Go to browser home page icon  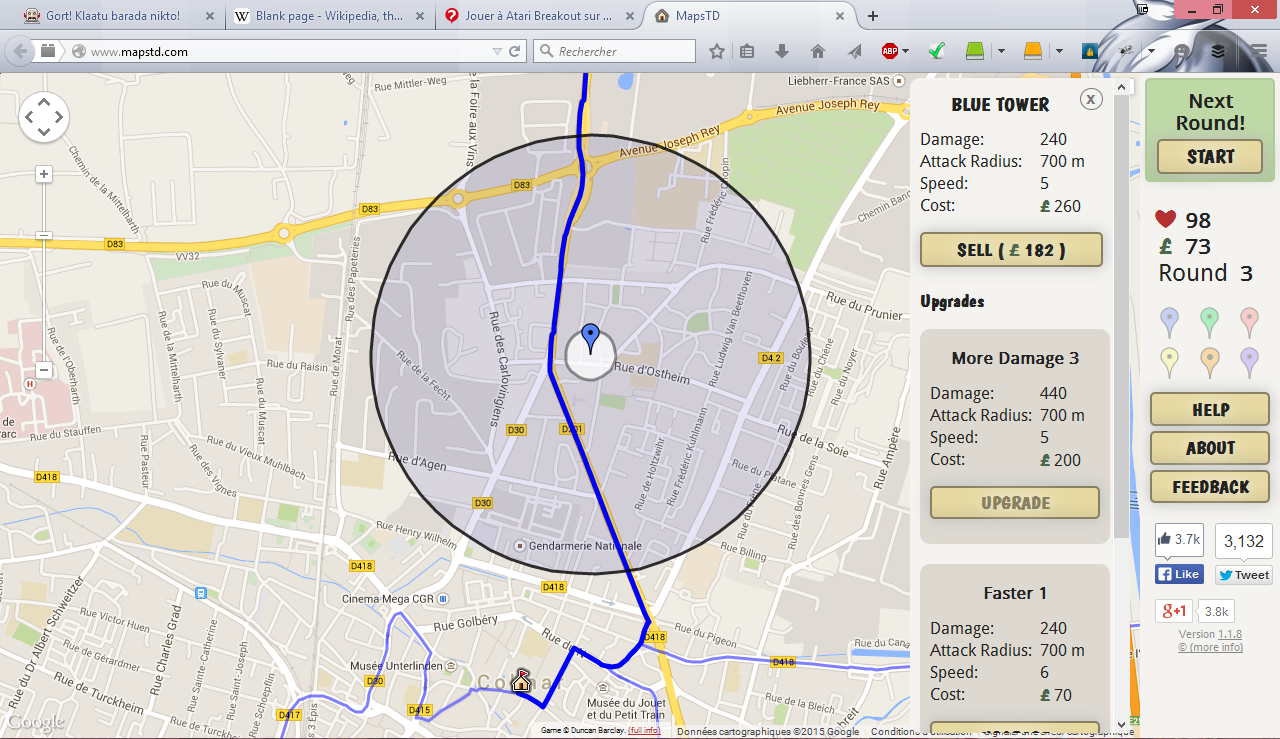pos(818,51)
